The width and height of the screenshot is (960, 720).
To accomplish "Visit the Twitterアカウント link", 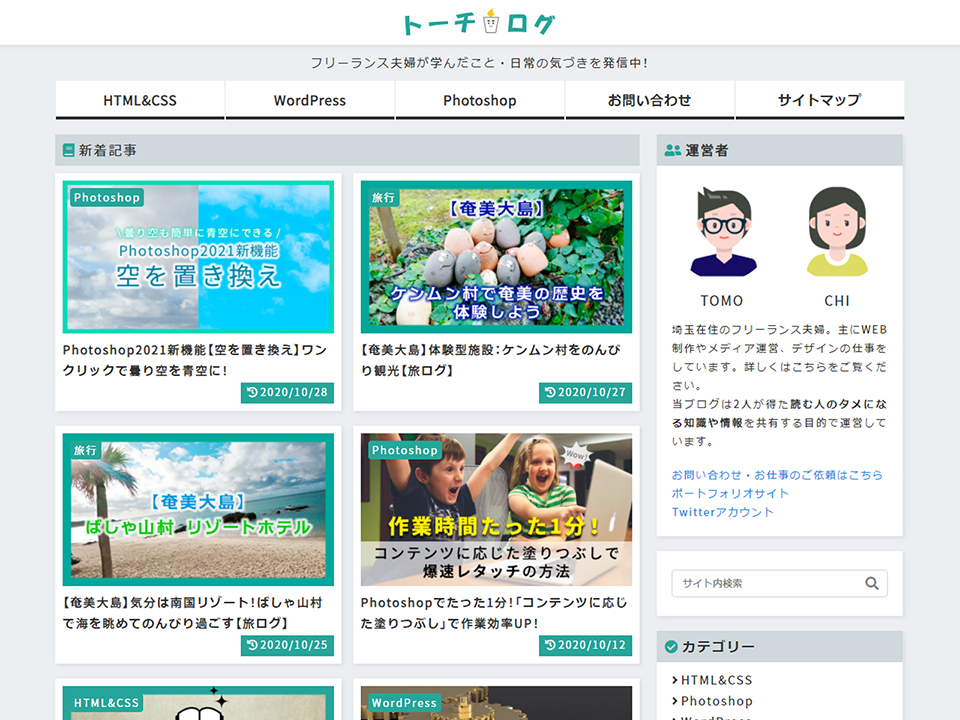I will coord(722,512).
